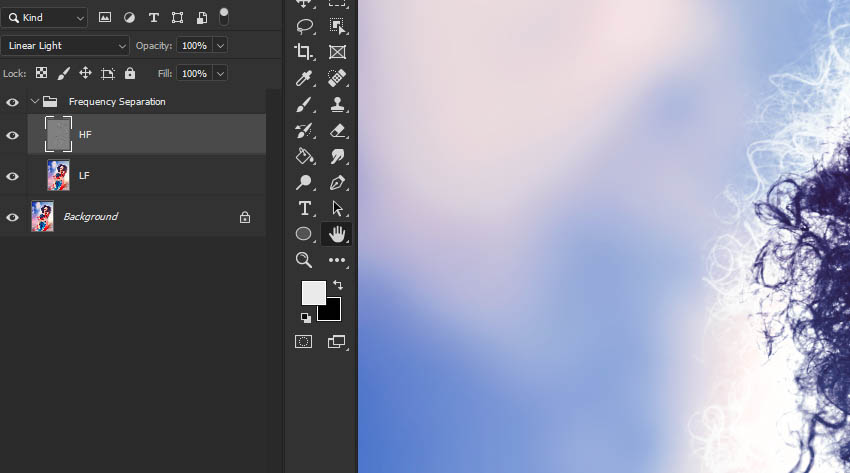Lock all layer attributes
Viewport: 850px width, 473px height.
130,73
